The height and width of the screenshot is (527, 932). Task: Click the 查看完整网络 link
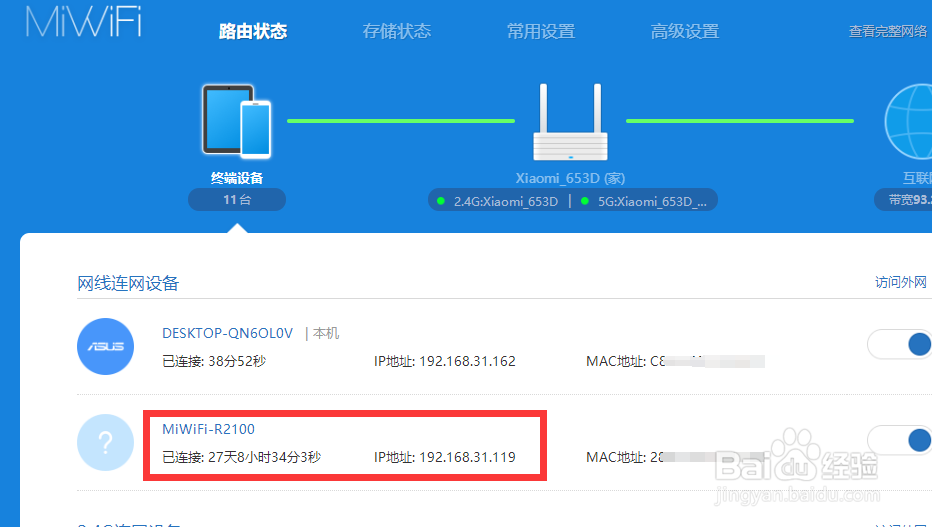890,31
